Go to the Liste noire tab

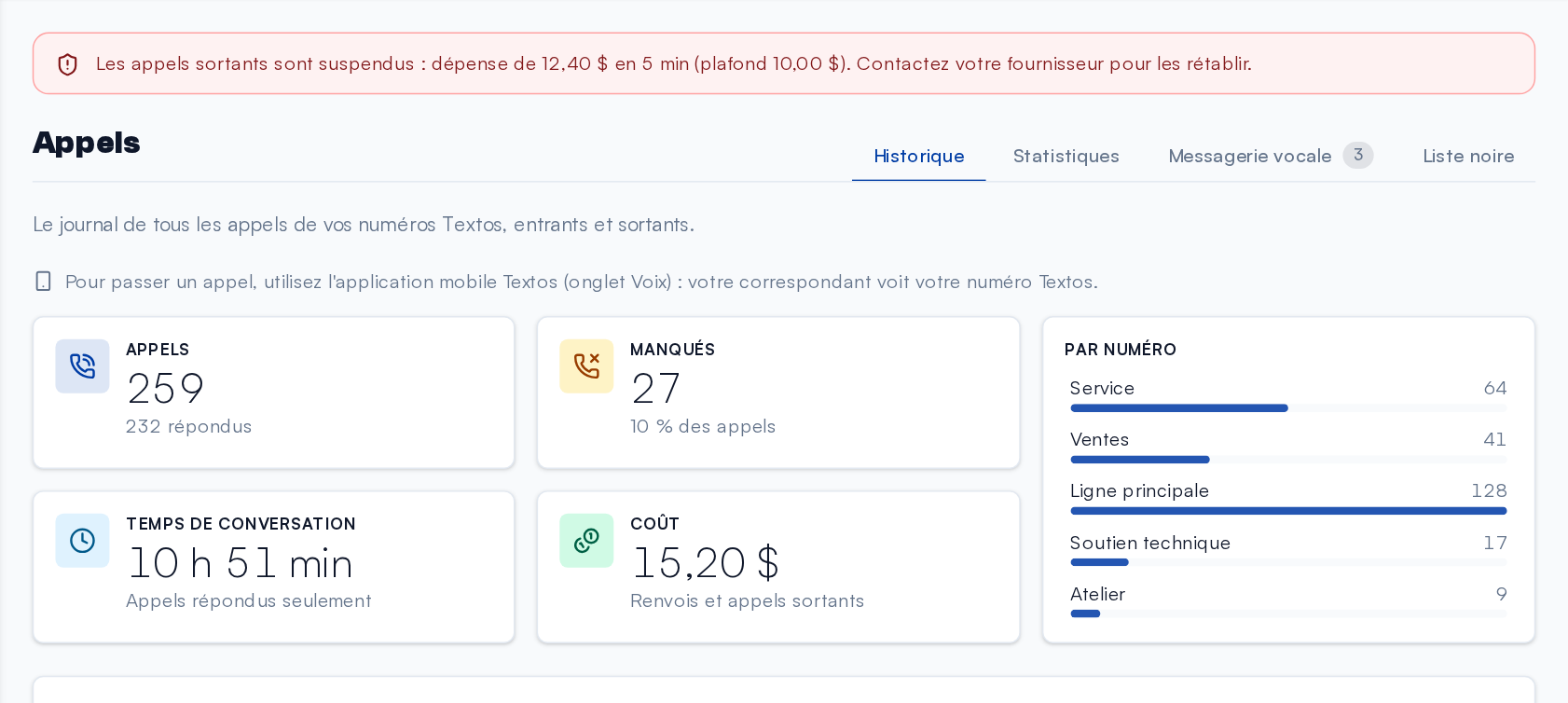(1468, 156)
